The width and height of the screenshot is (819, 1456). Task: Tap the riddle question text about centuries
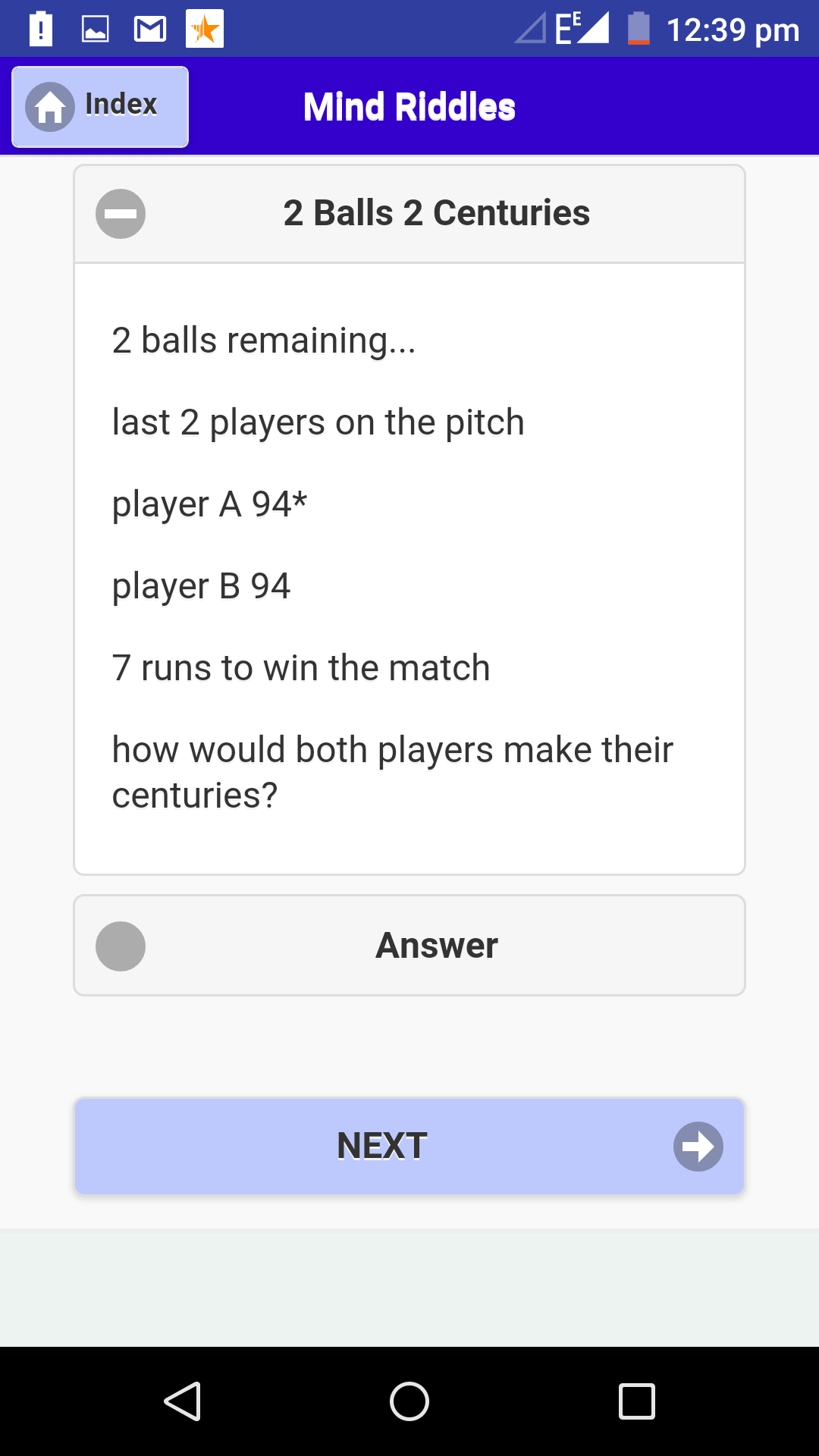[392, 772]
